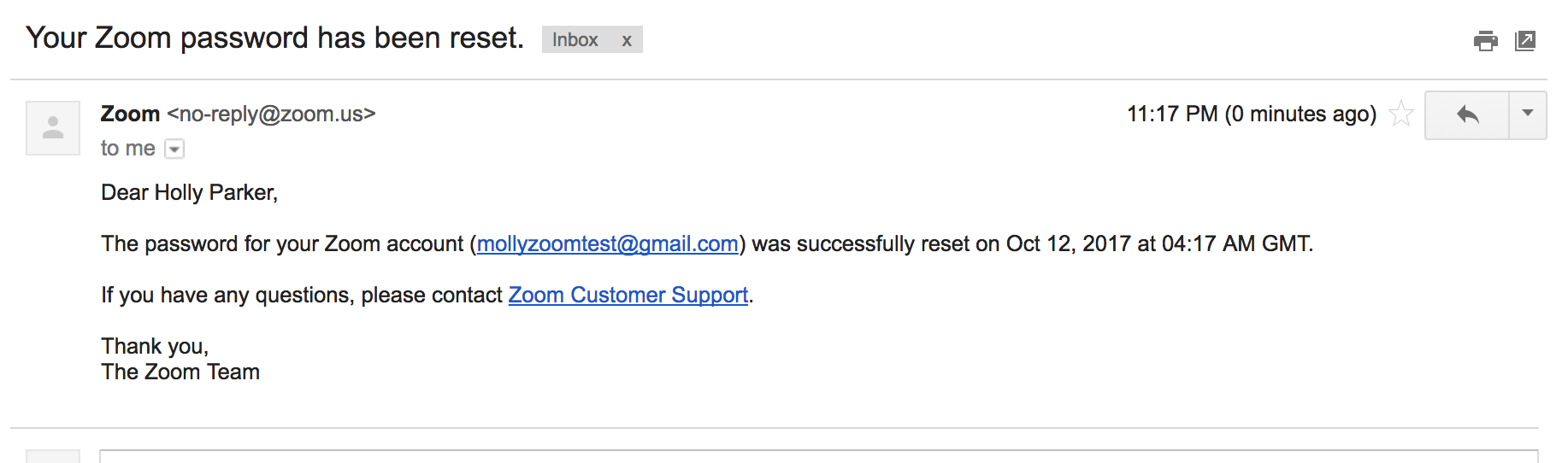Click the avatar beside the reply box

tap(53, 456)
